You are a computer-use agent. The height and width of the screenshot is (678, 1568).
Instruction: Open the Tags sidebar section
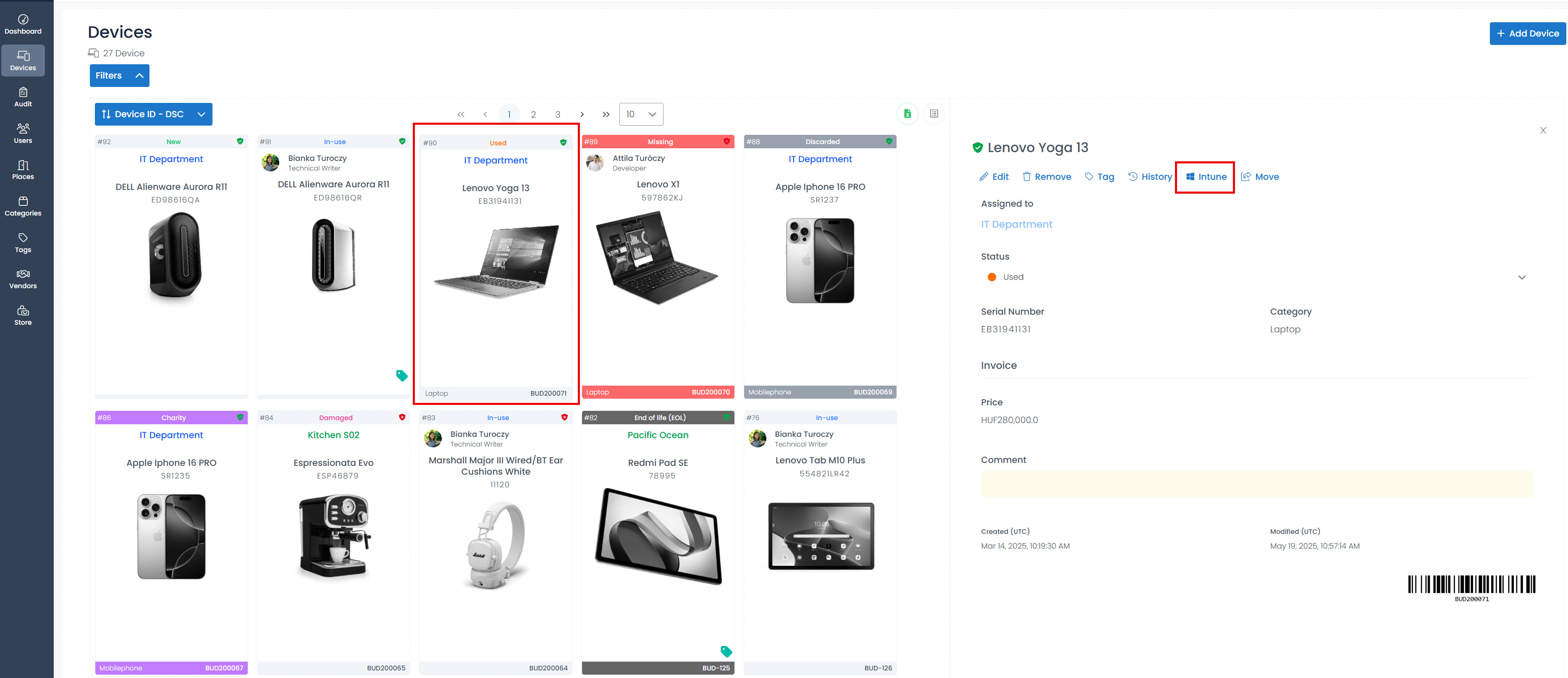click(23, 243)
